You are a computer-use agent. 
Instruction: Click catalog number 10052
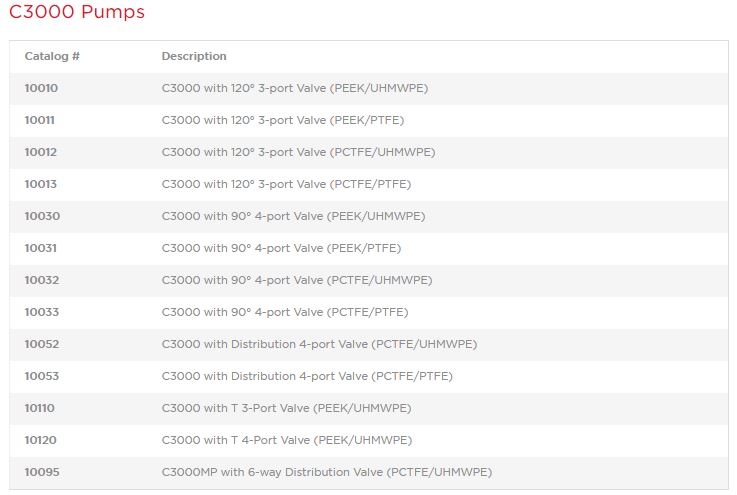click(x=42, y=344)
